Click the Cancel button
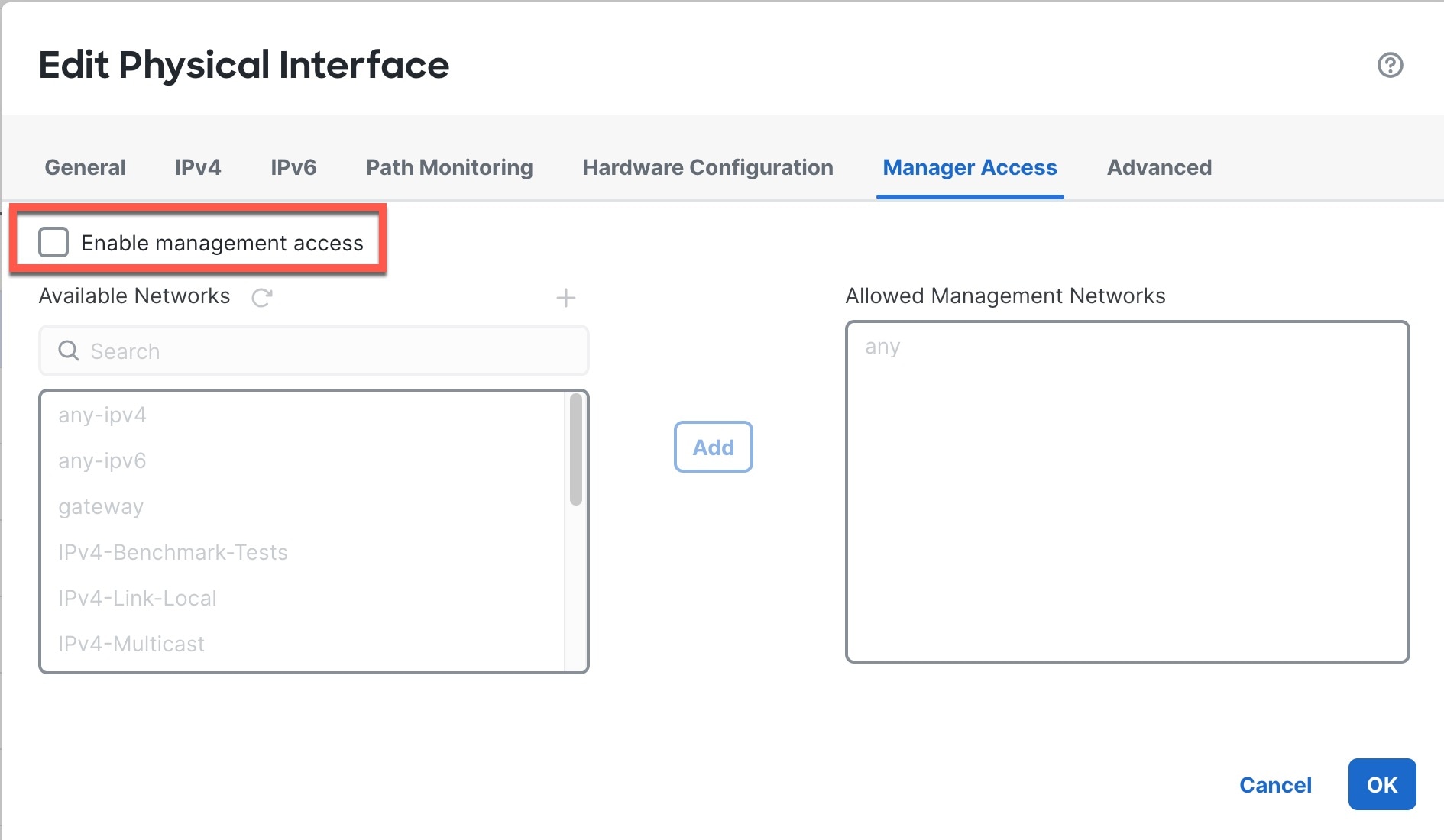 (1275, 785)
